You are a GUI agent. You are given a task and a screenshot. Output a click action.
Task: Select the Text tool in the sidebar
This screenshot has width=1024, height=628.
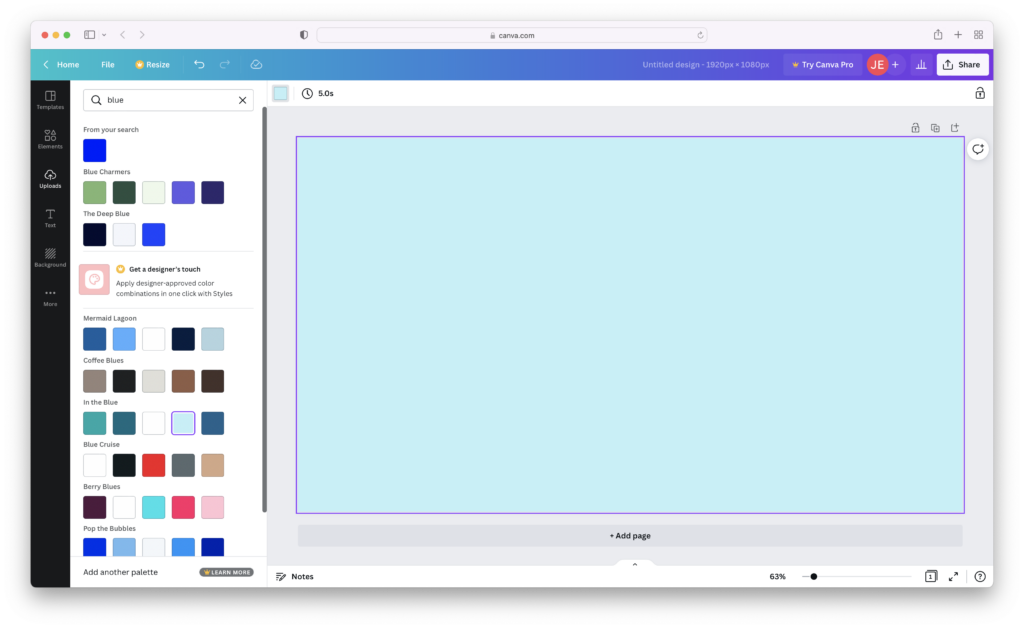coord(50,217)
